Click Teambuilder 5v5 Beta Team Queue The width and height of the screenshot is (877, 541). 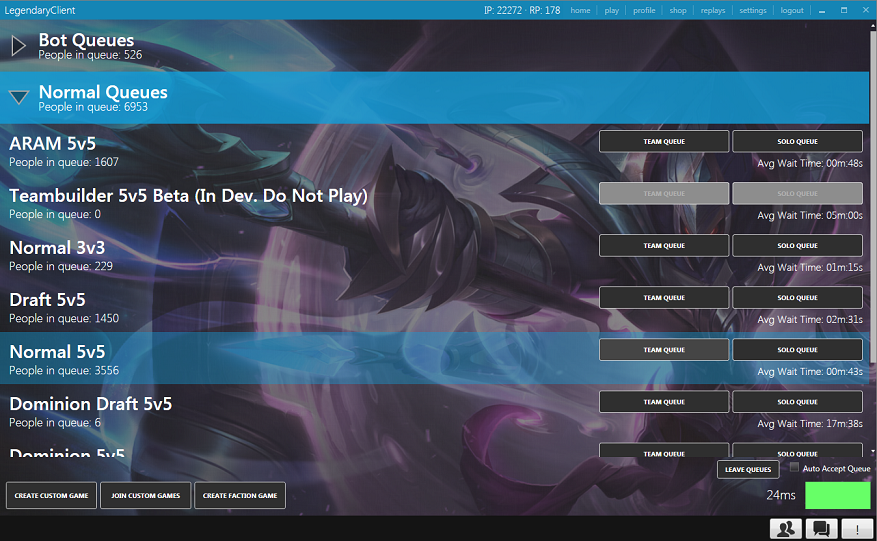pyautogui.click(x=664, y=194)
